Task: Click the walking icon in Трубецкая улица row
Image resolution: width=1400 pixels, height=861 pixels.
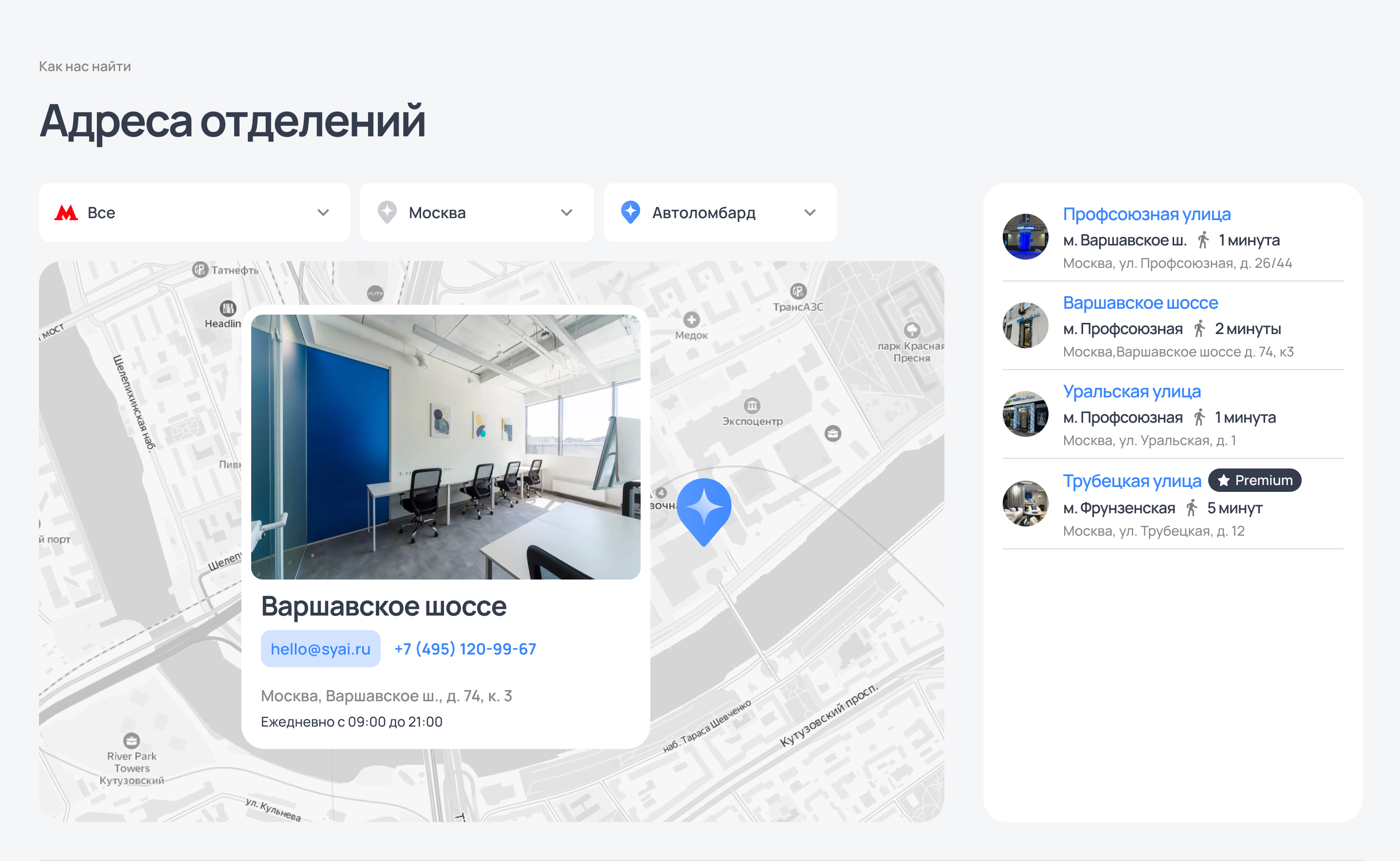Action: click(1191, 507)
